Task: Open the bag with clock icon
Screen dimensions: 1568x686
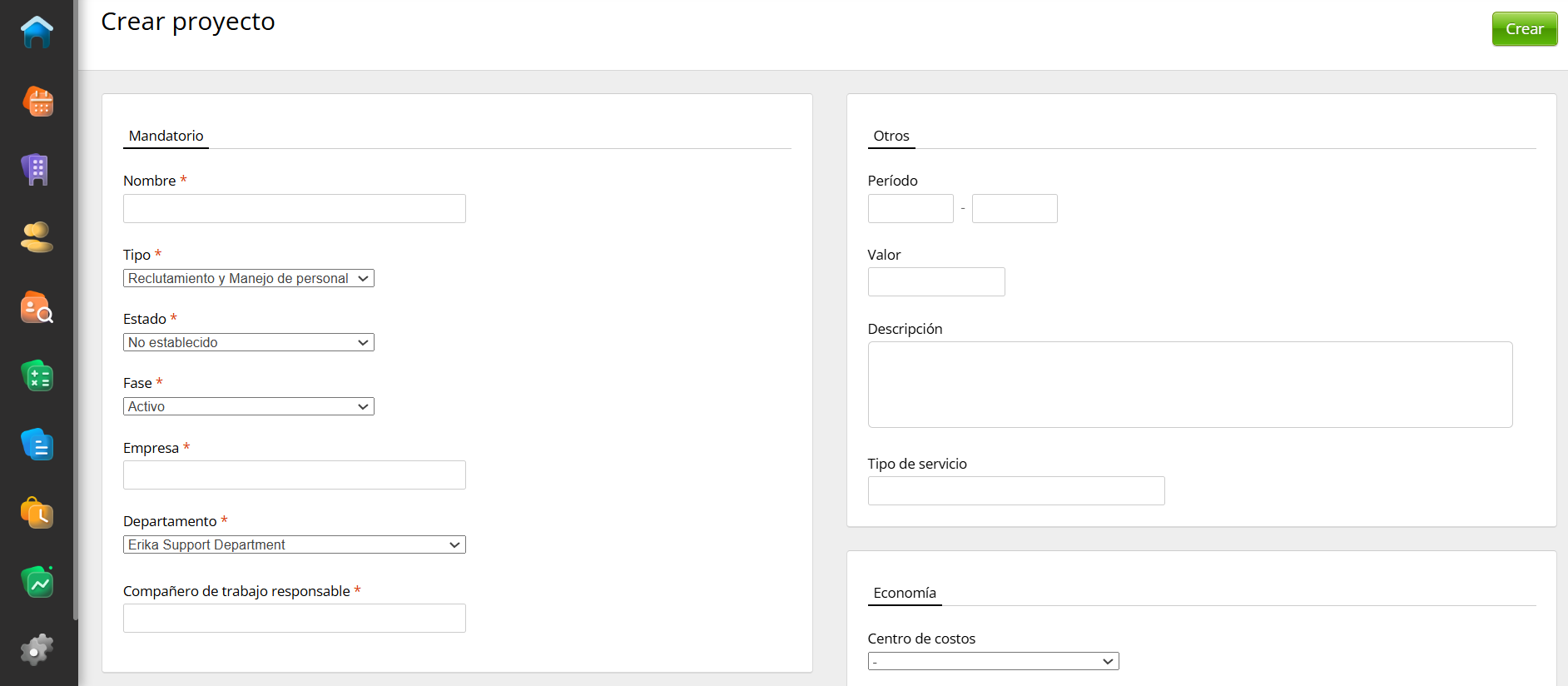Action: [37, 514]
